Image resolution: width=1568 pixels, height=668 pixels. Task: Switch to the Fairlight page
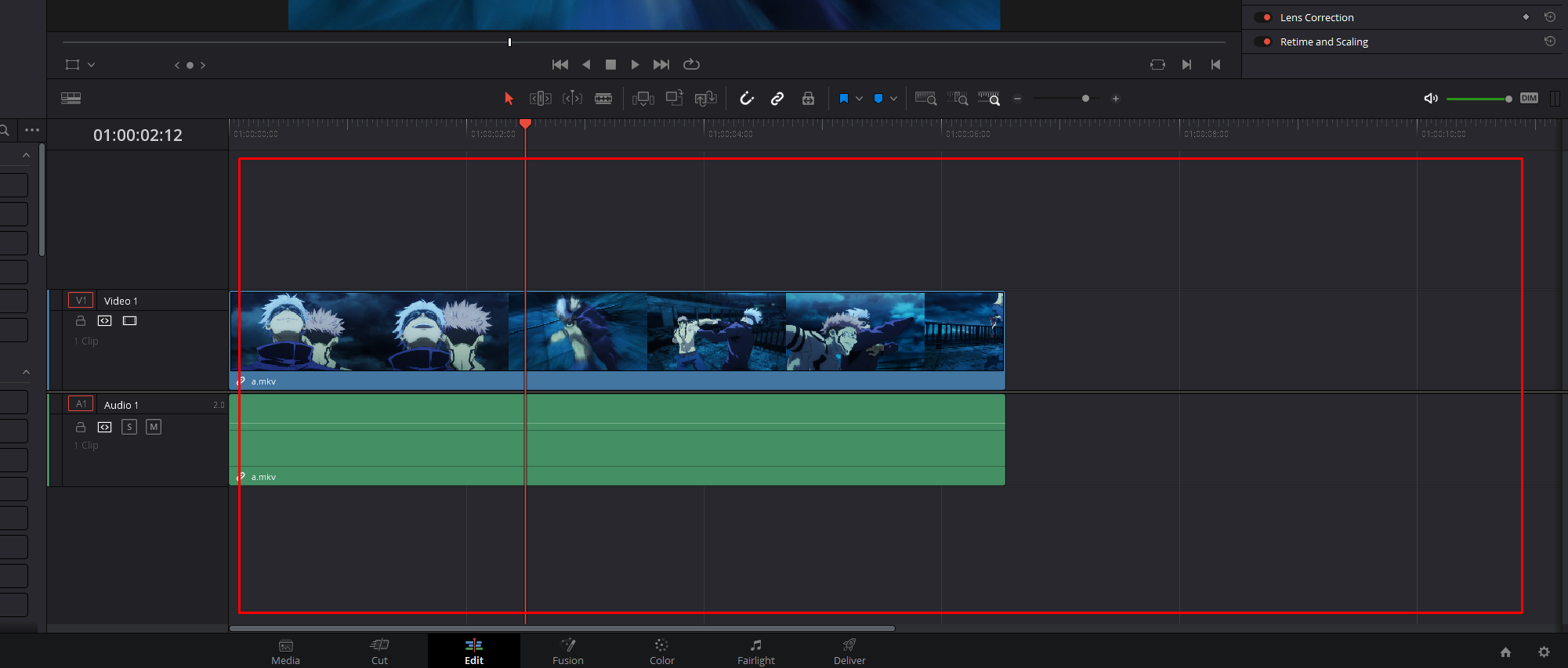tap(756, 652)
